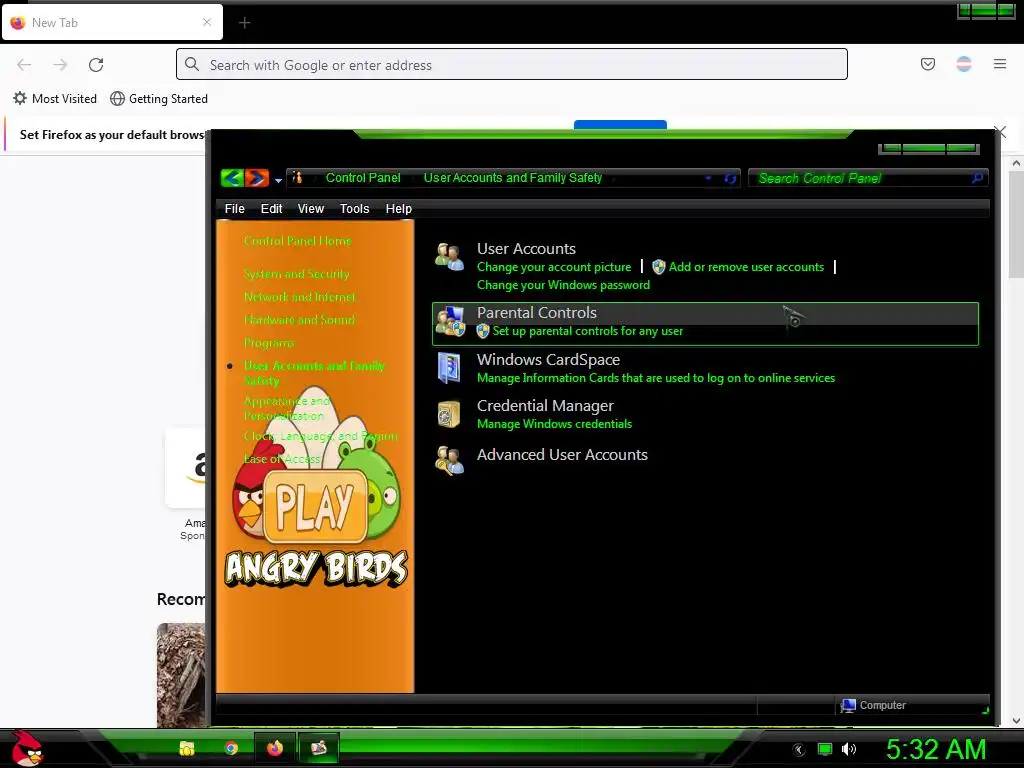Open Advanced User Accounts heading
Screen dimensions: 1024x768
click(x=562, y=455)
